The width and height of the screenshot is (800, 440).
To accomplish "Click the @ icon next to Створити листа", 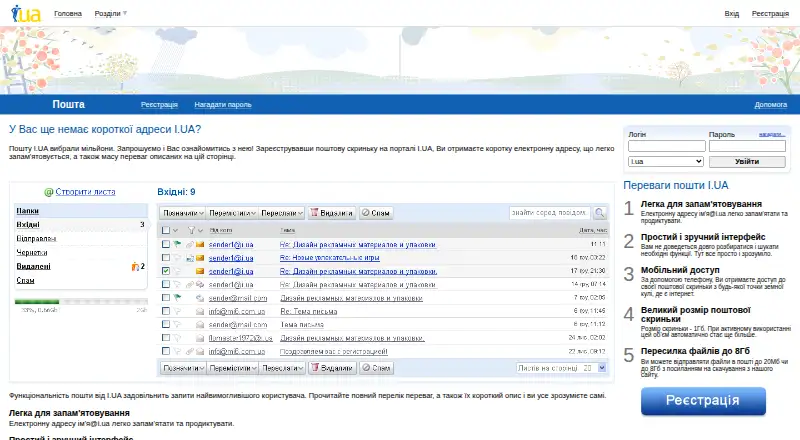I will pos(48,192).
